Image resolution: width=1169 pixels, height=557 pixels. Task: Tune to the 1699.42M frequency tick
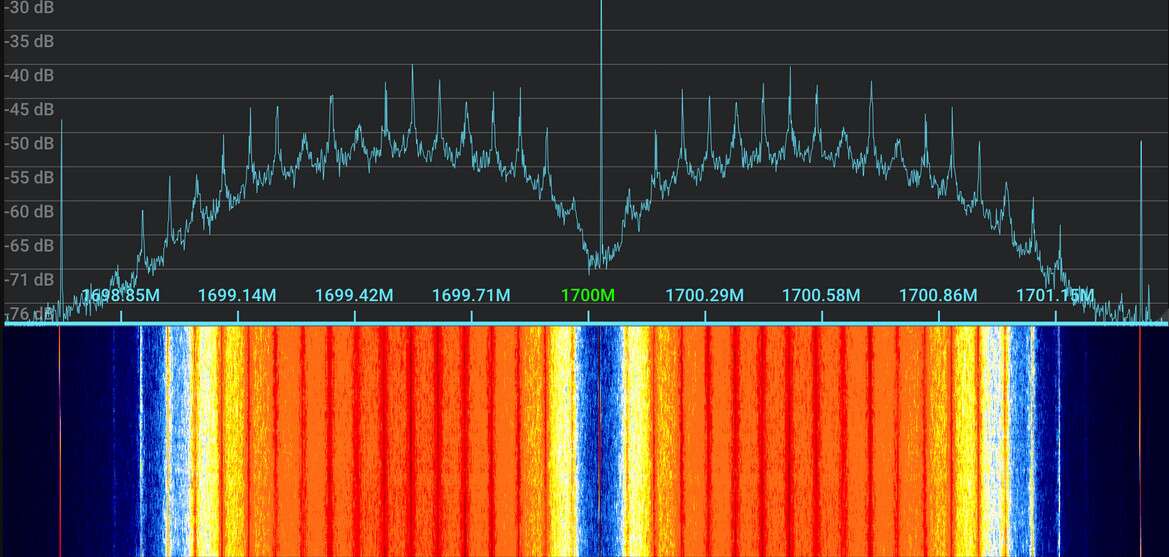pos(354,295)
